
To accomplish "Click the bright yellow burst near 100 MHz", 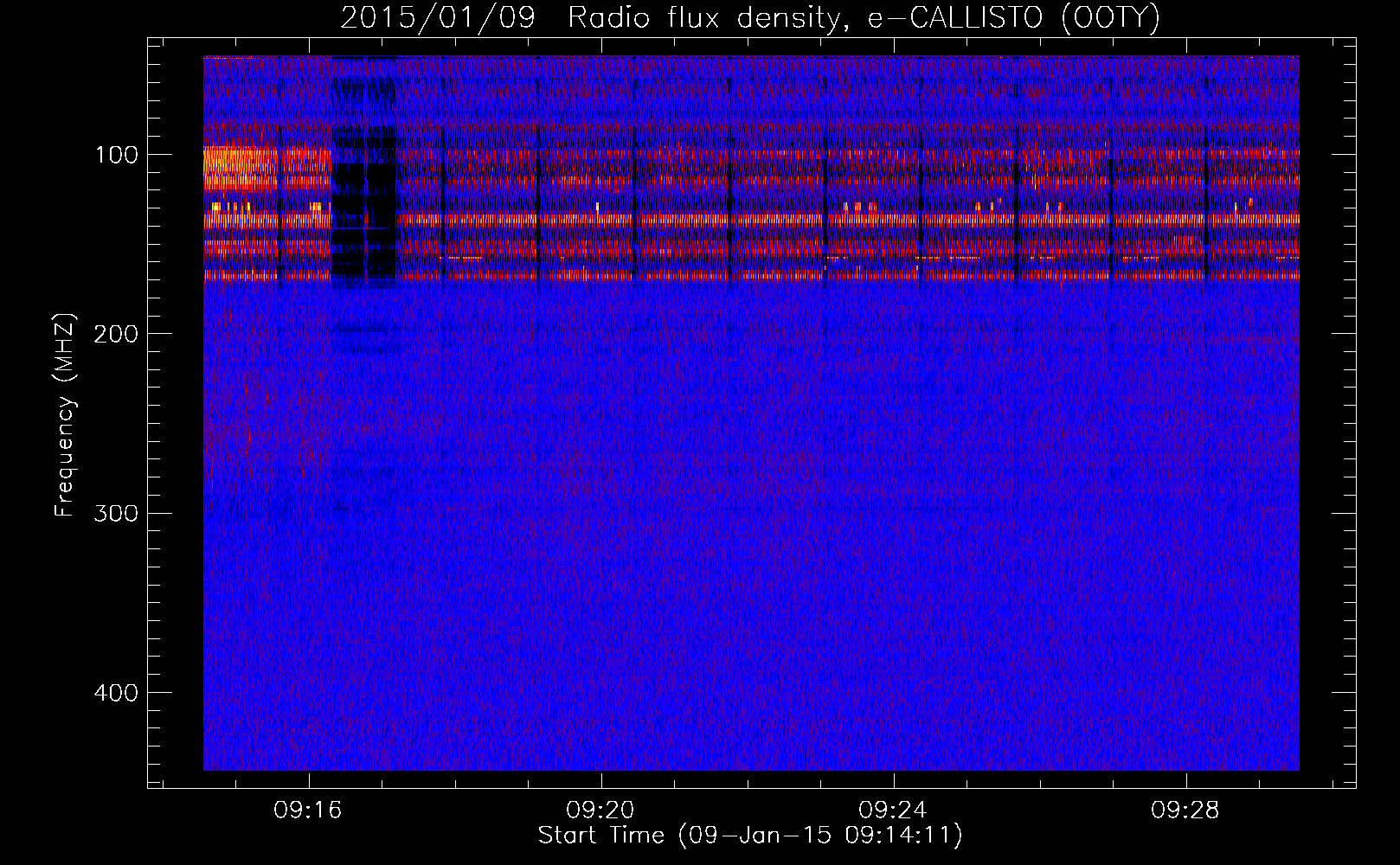I will pyautogui.click(x=240, y=168).
